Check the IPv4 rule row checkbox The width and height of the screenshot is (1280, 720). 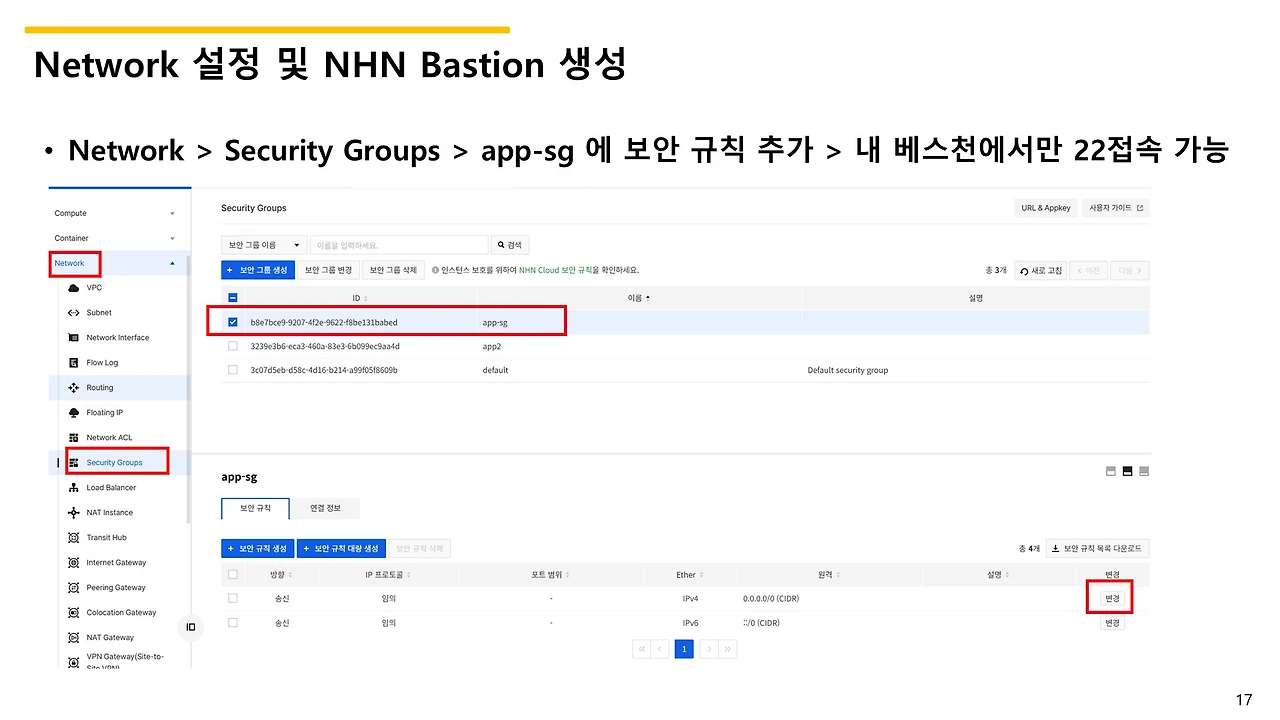point(233,598)
